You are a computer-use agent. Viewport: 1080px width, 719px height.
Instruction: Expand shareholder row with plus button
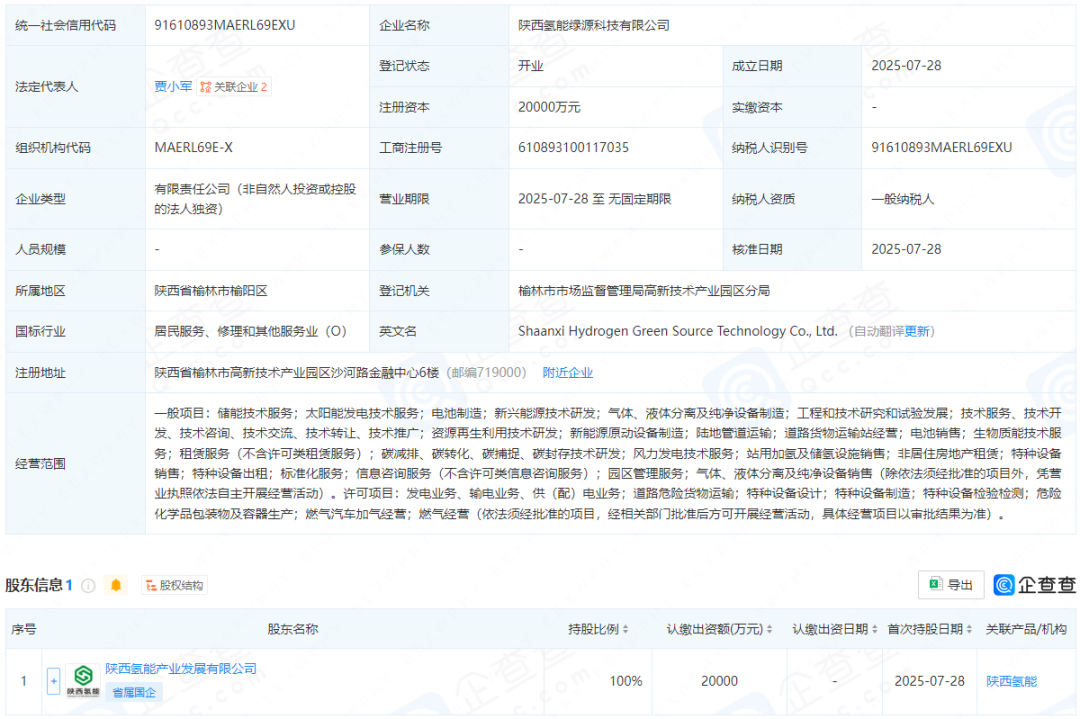click(54, 681)
